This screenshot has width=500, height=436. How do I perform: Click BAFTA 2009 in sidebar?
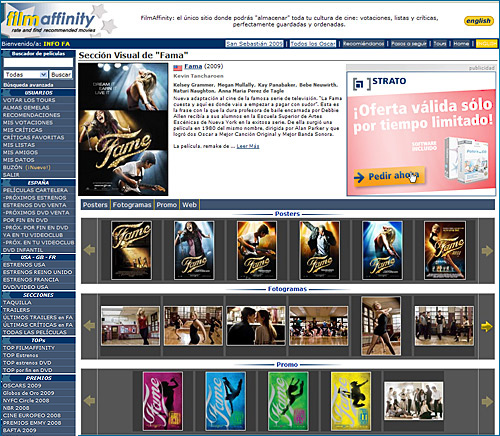[21, 430]
